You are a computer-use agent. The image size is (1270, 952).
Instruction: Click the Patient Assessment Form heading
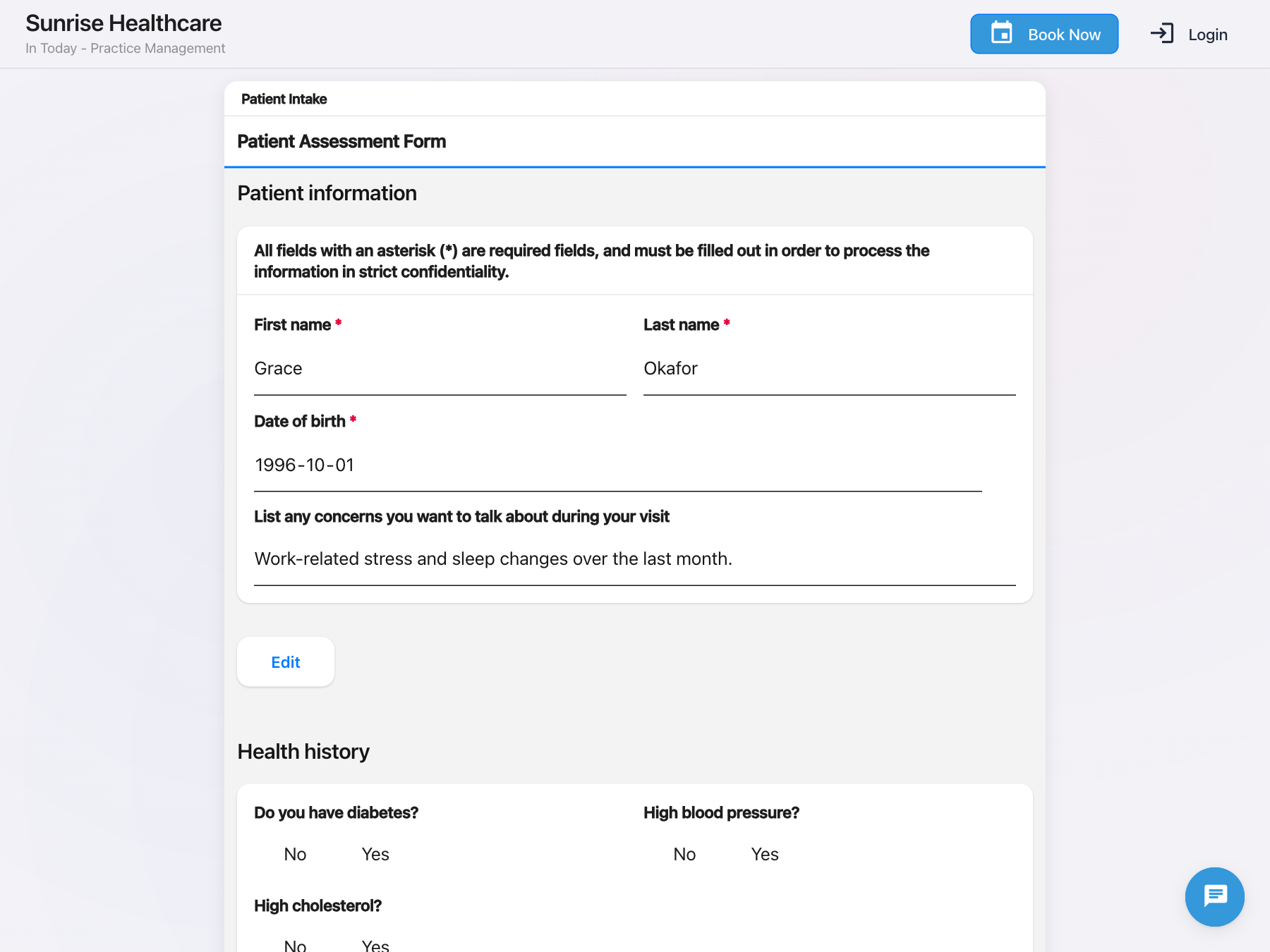tap(341, 141)
